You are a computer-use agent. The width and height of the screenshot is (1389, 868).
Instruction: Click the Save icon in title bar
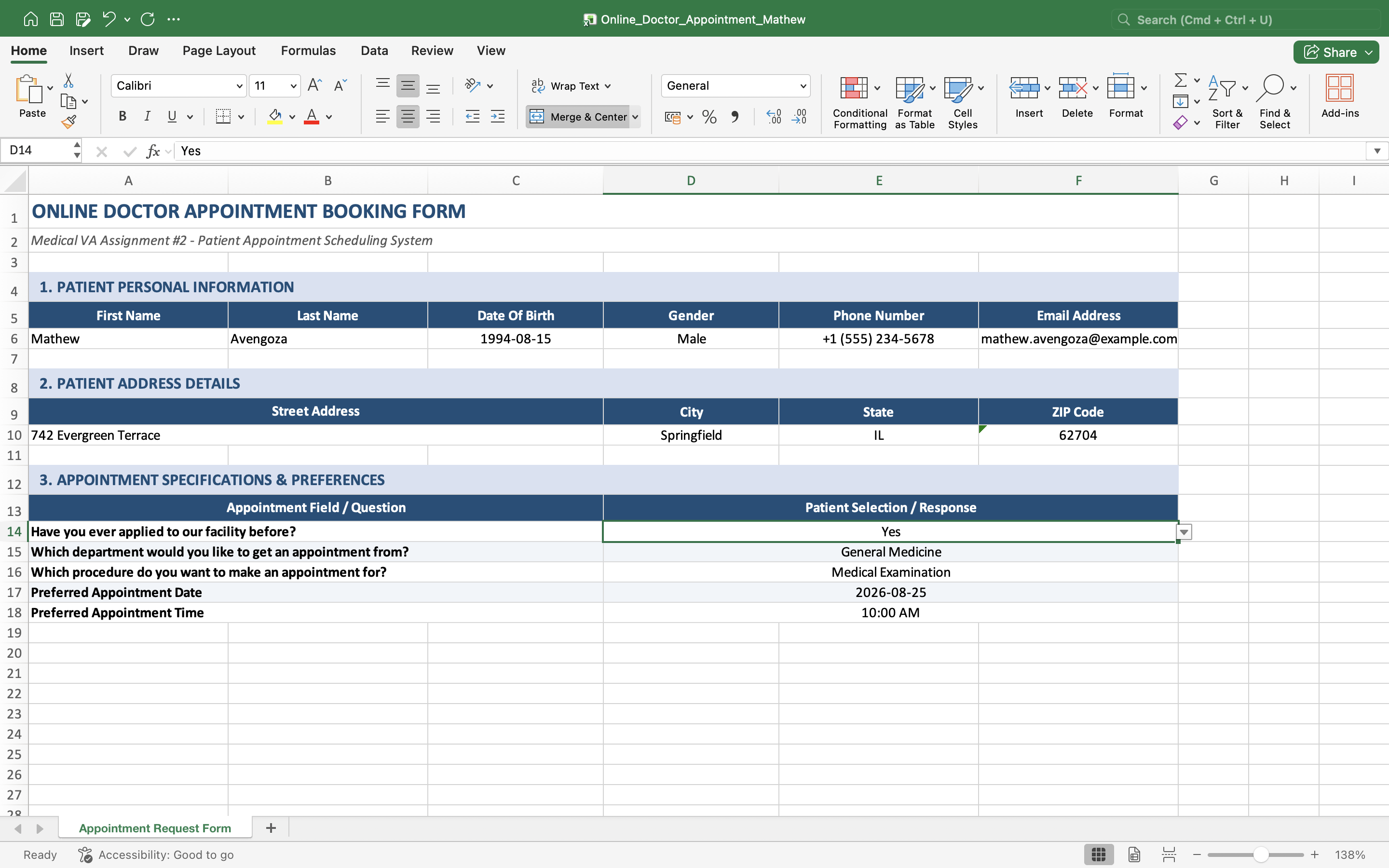[x=57, y=19]
